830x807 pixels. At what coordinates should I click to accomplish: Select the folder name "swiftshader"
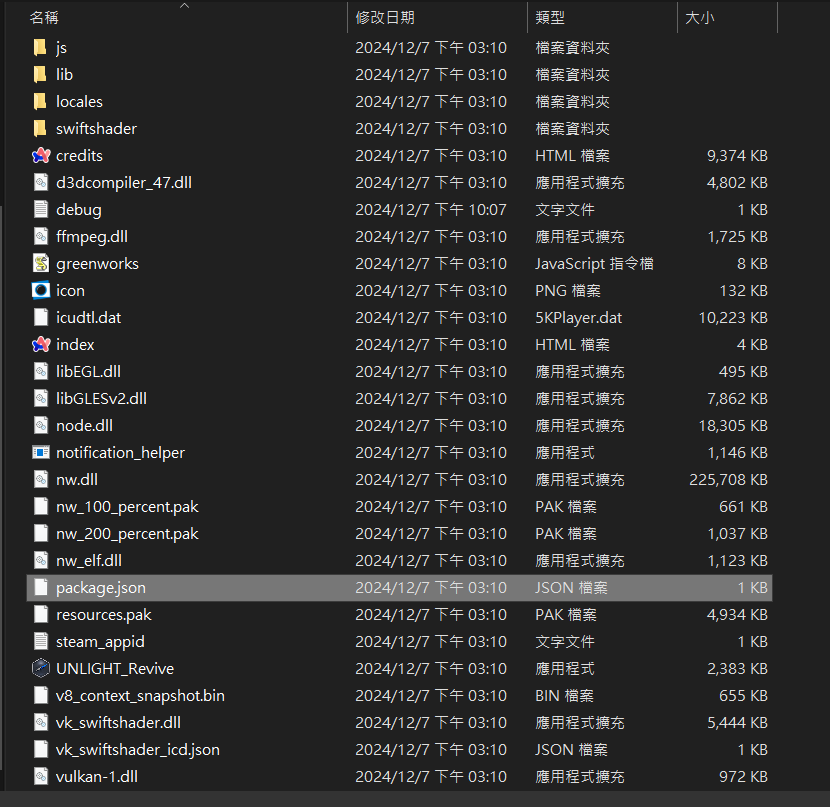pos(96,129)
